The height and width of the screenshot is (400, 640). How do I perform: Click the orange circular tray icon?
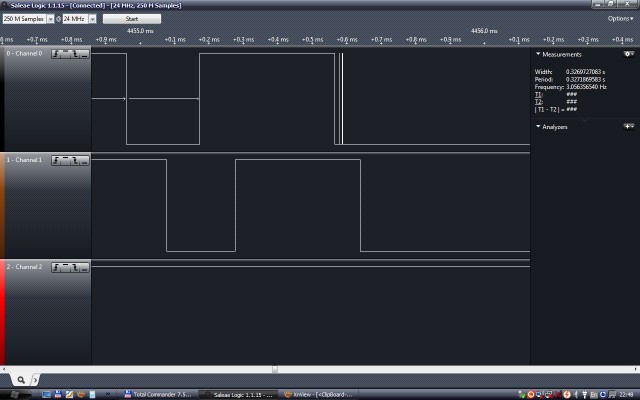click(567, 395)
